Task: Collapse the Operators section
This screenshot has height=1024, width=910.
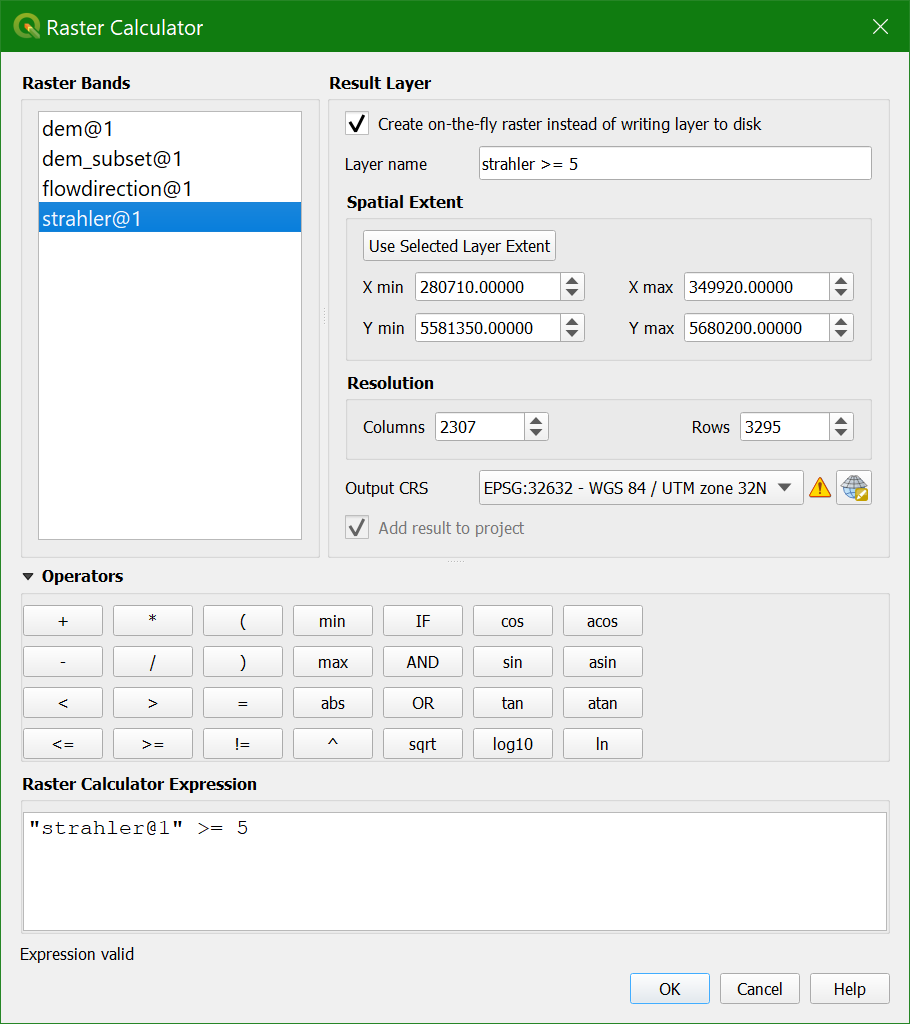Action: click(28, 576)
